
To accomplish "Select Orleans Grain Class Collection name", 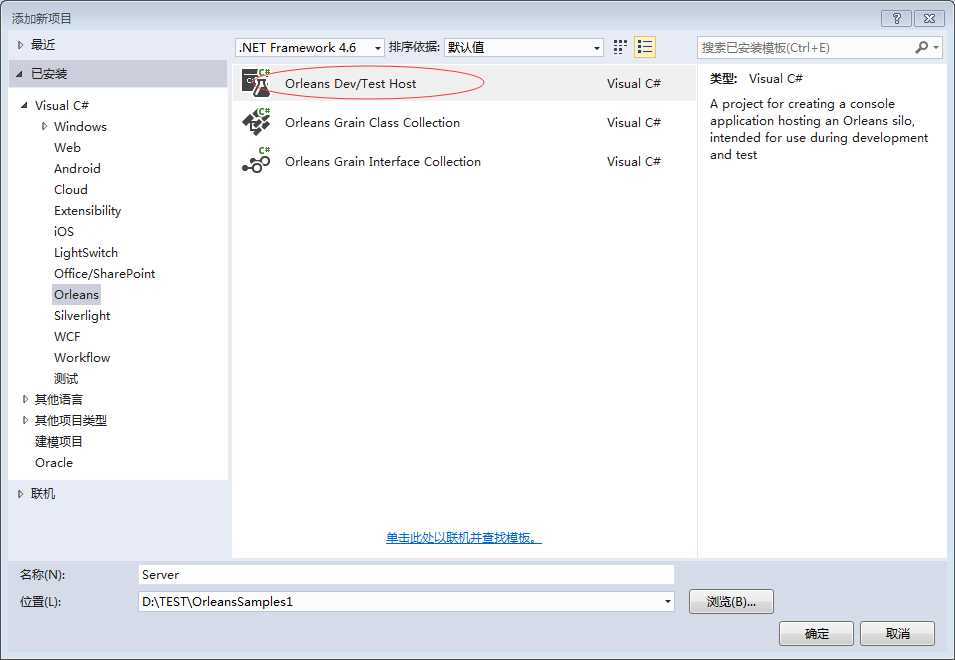I will 372,122.
